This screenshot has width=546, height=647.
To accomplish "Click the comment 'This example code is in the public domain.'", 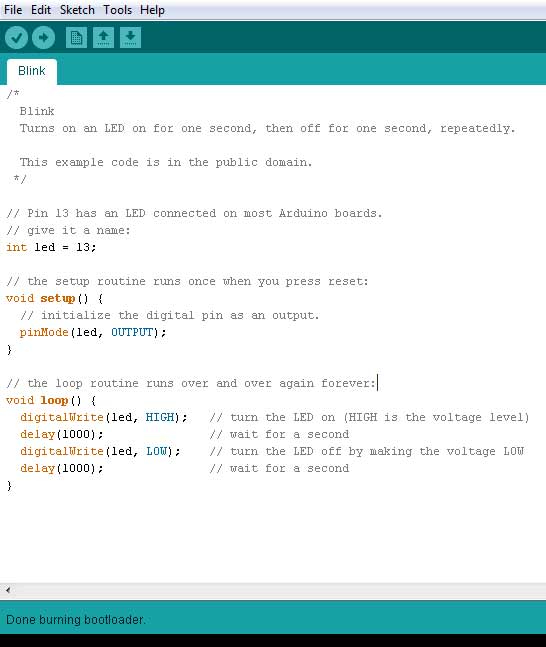I will [166, 162].
